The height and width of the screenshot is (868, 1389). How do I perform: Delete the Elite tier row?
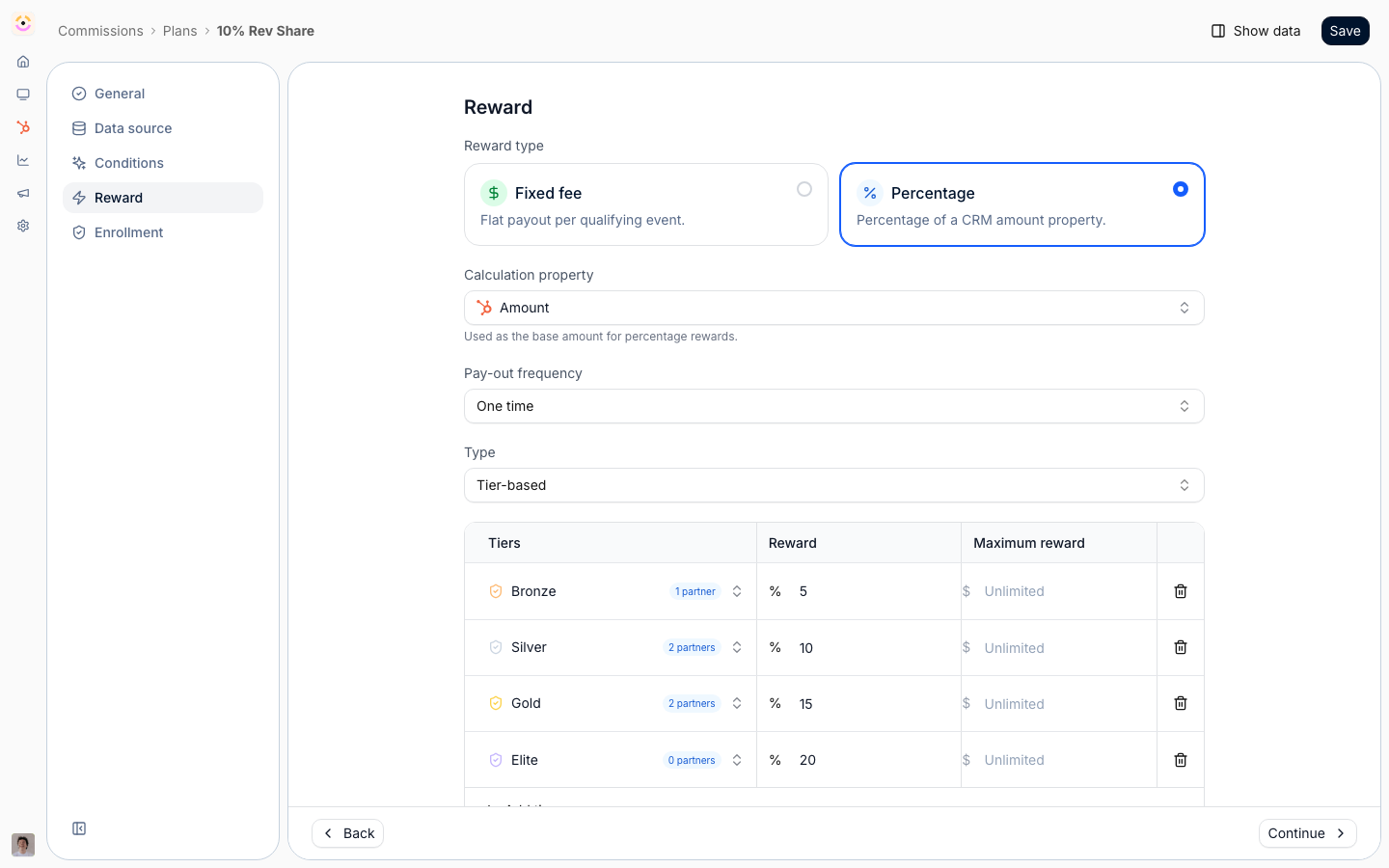point(1181,760)
